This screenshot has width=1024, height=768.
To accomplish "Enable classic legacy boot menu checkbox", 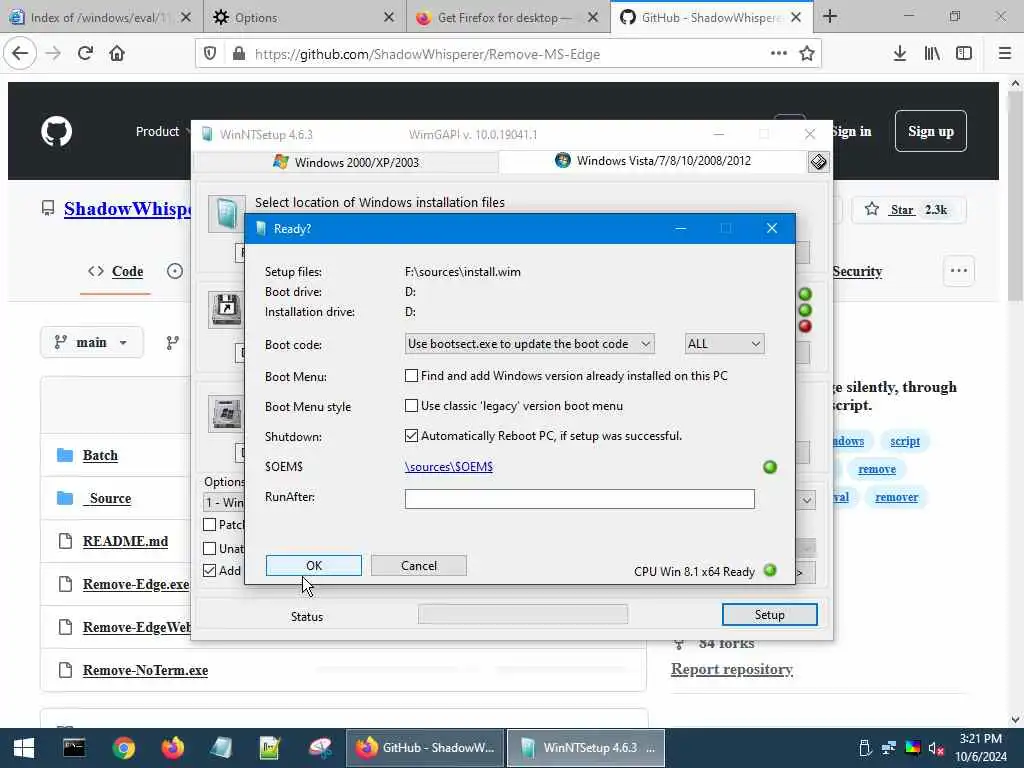I will (x=411, y=406).
